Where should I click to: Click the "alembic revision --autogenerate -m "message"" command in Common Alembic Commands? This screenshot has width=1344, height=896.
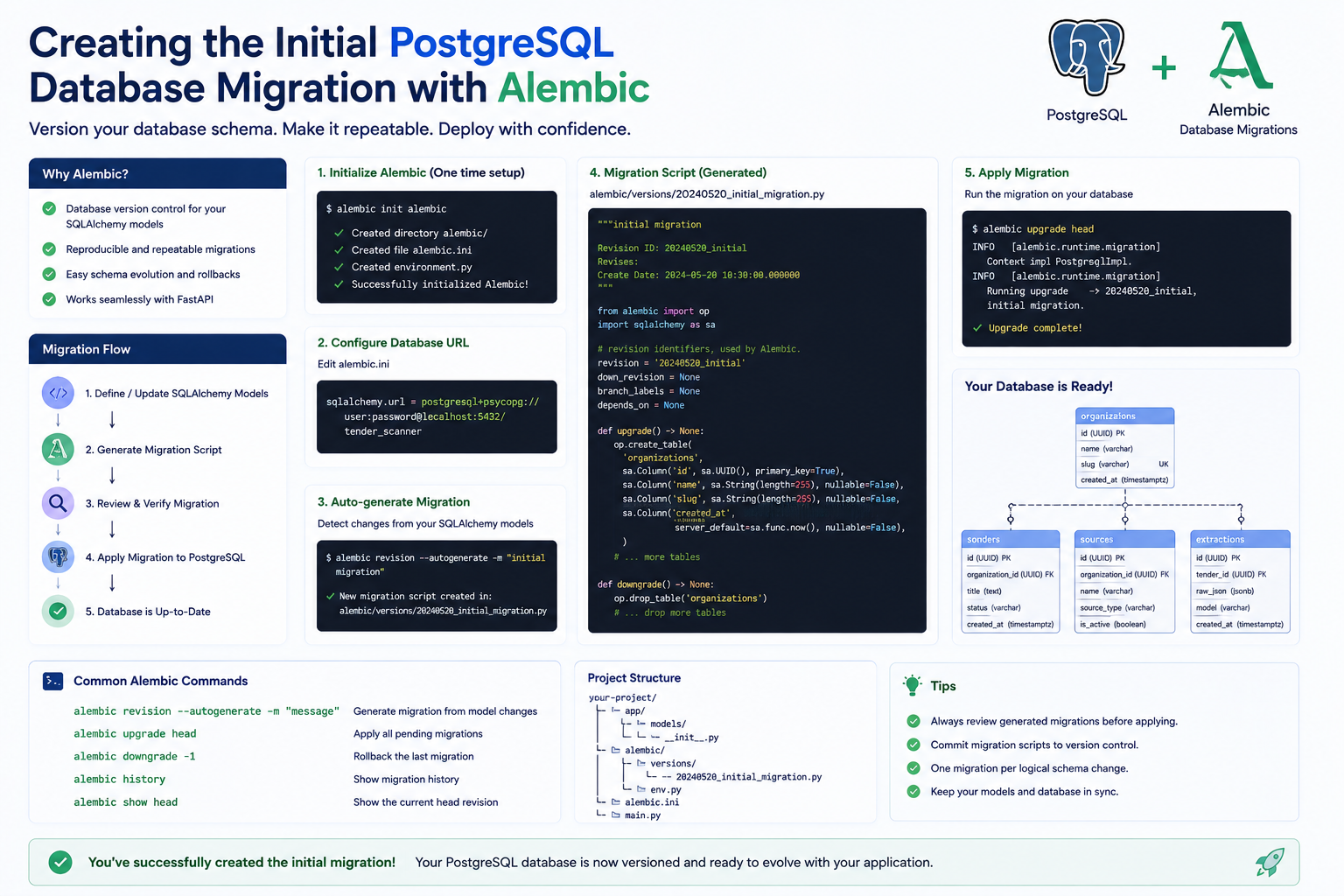[x=206, y=711]
